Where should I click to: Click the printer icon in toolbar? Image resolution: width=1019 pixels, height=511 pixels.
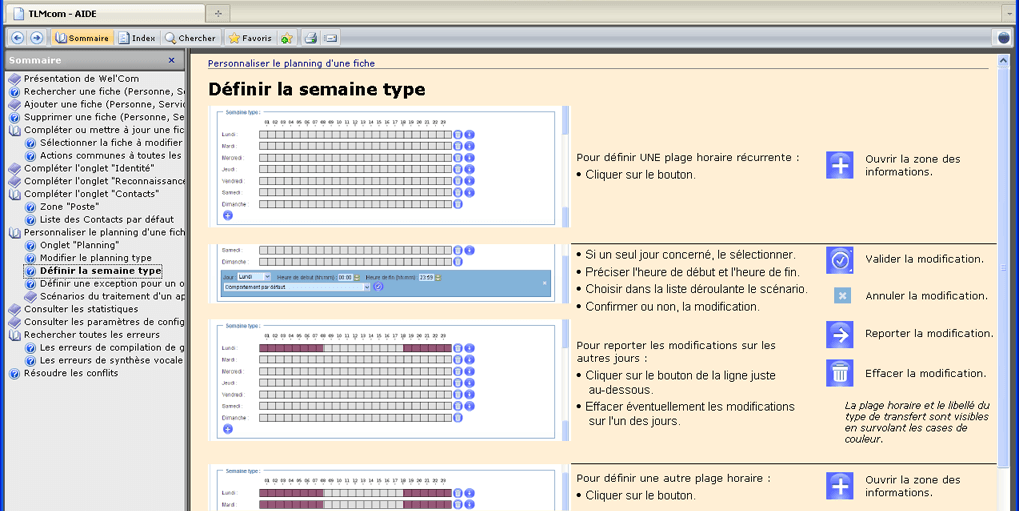[x=311, y=38]
